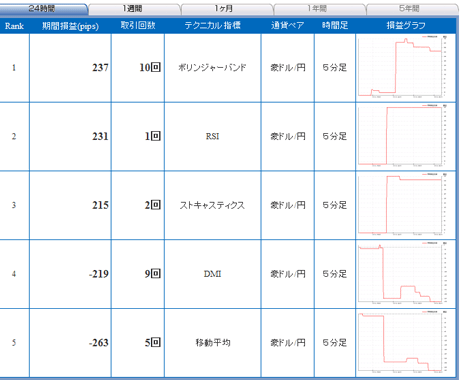This screenshot has height=380, width=460.
Task: Open the ストキャスティクス profit graph thumbnail
Action: [x=403, y=204]
